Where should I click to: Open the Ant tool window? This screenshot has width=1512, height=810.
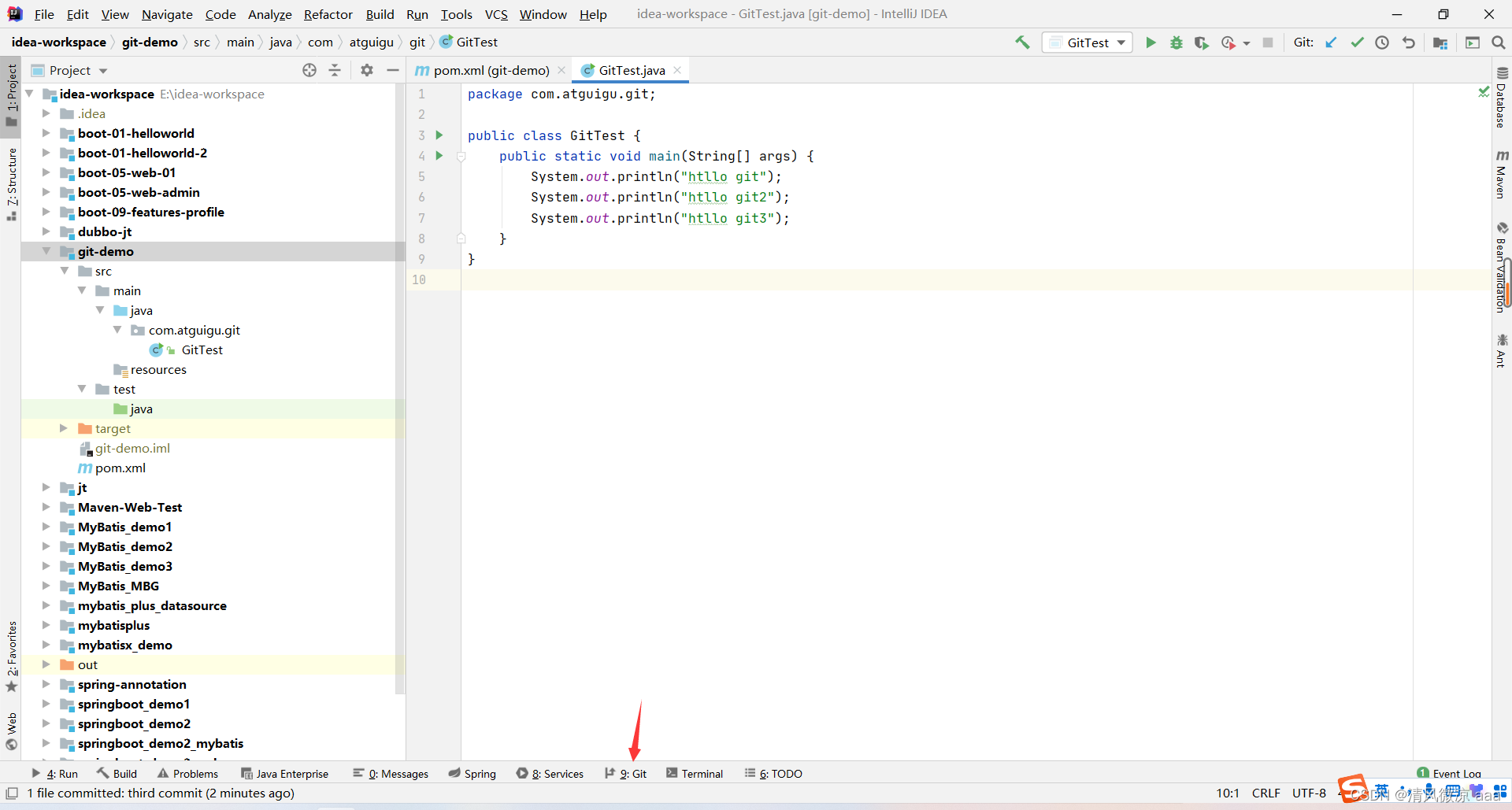(x=1502, y=350)
